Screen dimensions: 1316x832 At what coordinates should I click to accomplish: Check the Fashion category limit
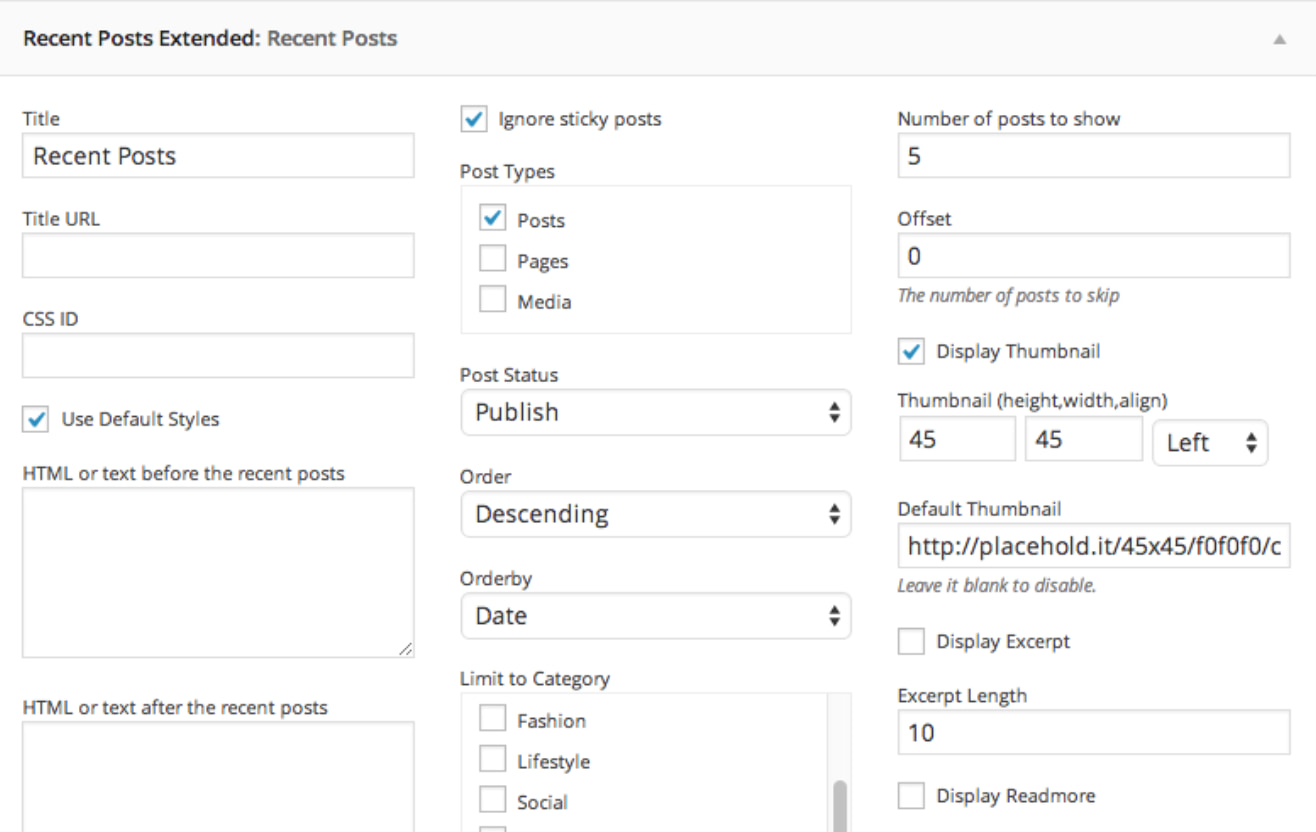pos(492,718)
